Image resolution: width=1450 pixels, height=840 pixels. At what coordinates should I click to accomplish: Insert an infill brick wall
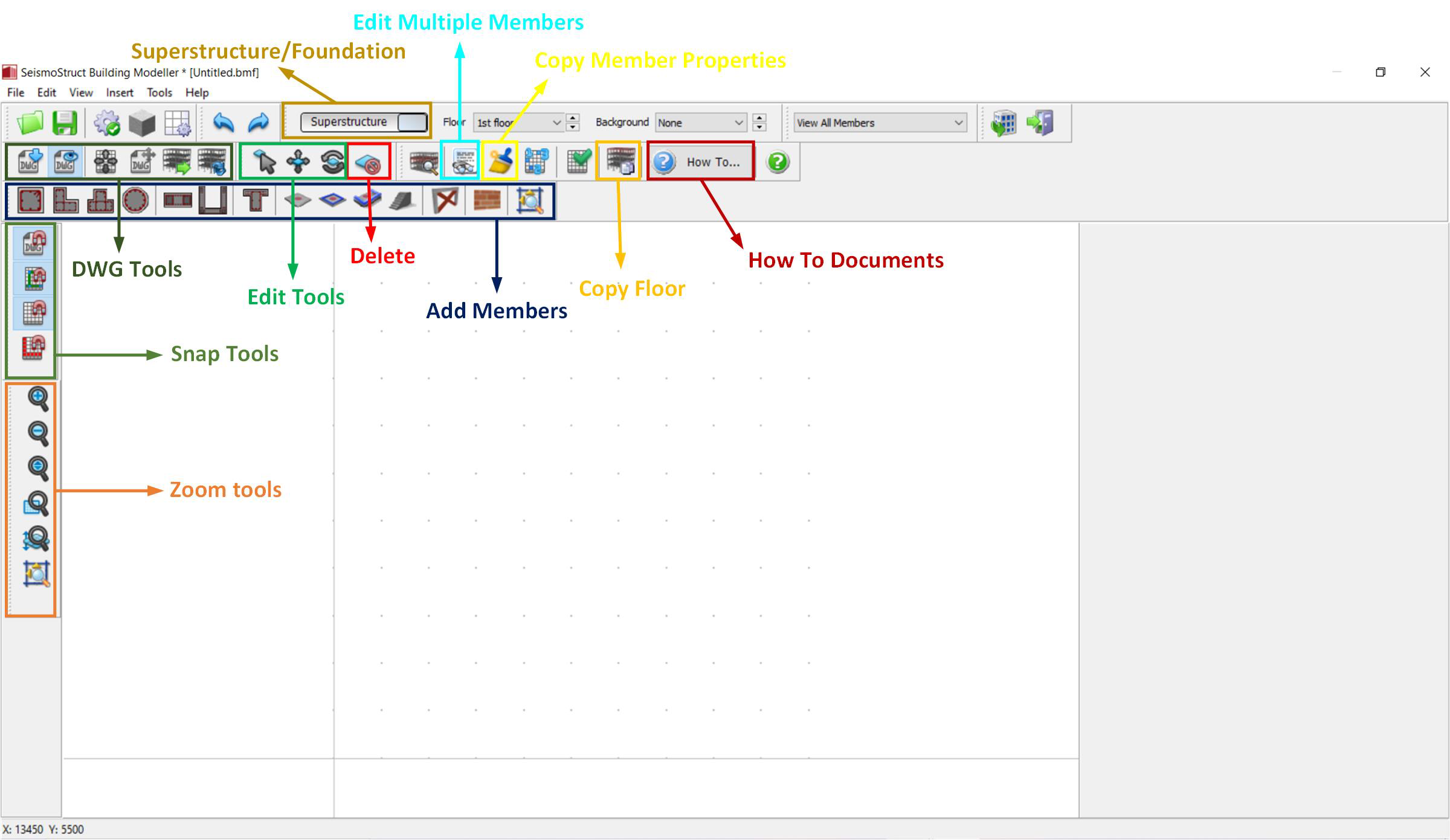coord(487,200)
